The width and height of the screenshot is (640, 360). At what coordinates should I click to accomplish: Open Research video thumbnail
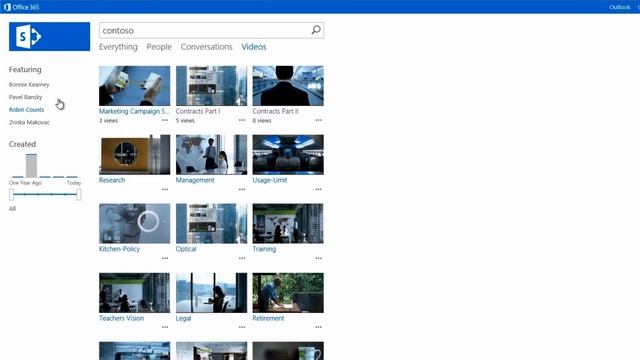pyautogui.click(x=135, y=155)
